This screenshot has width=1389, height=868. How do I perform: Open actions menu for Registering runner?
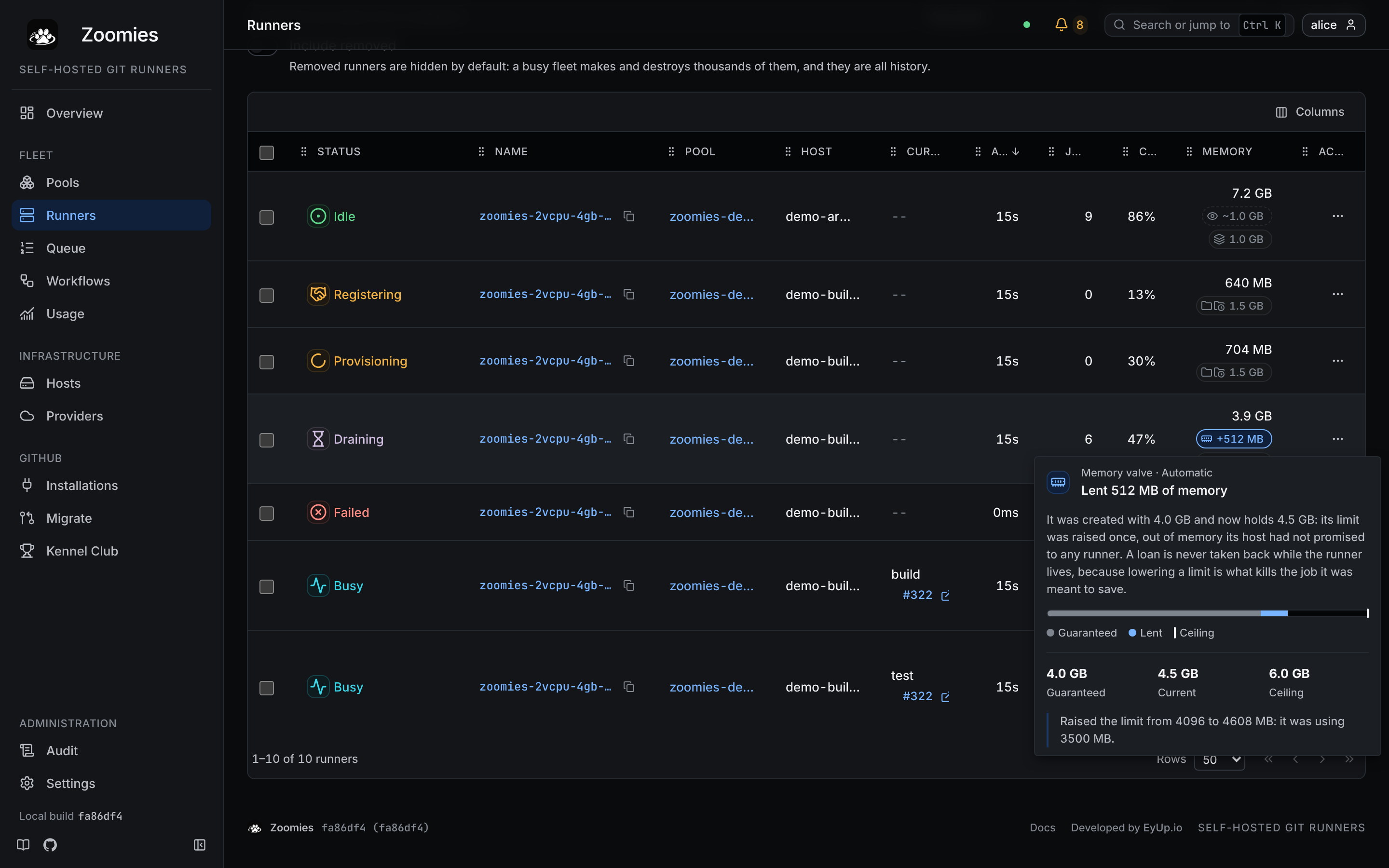(x=1337, y=295)
